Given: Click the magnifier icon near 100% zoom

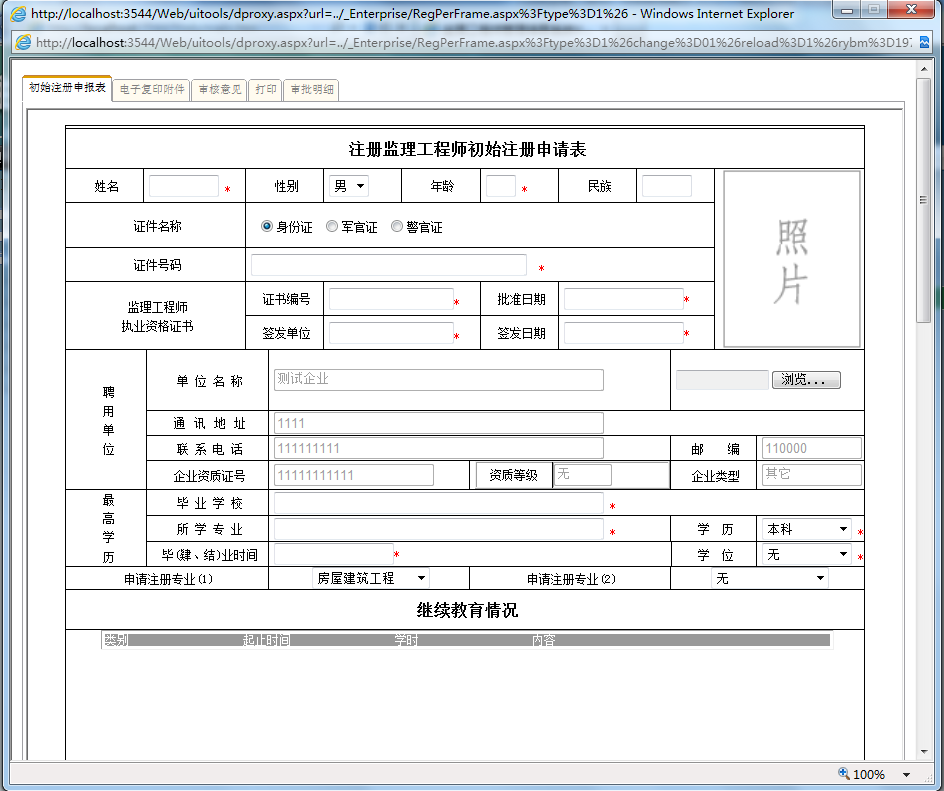Looking at the screenshot, I should 843,773.
